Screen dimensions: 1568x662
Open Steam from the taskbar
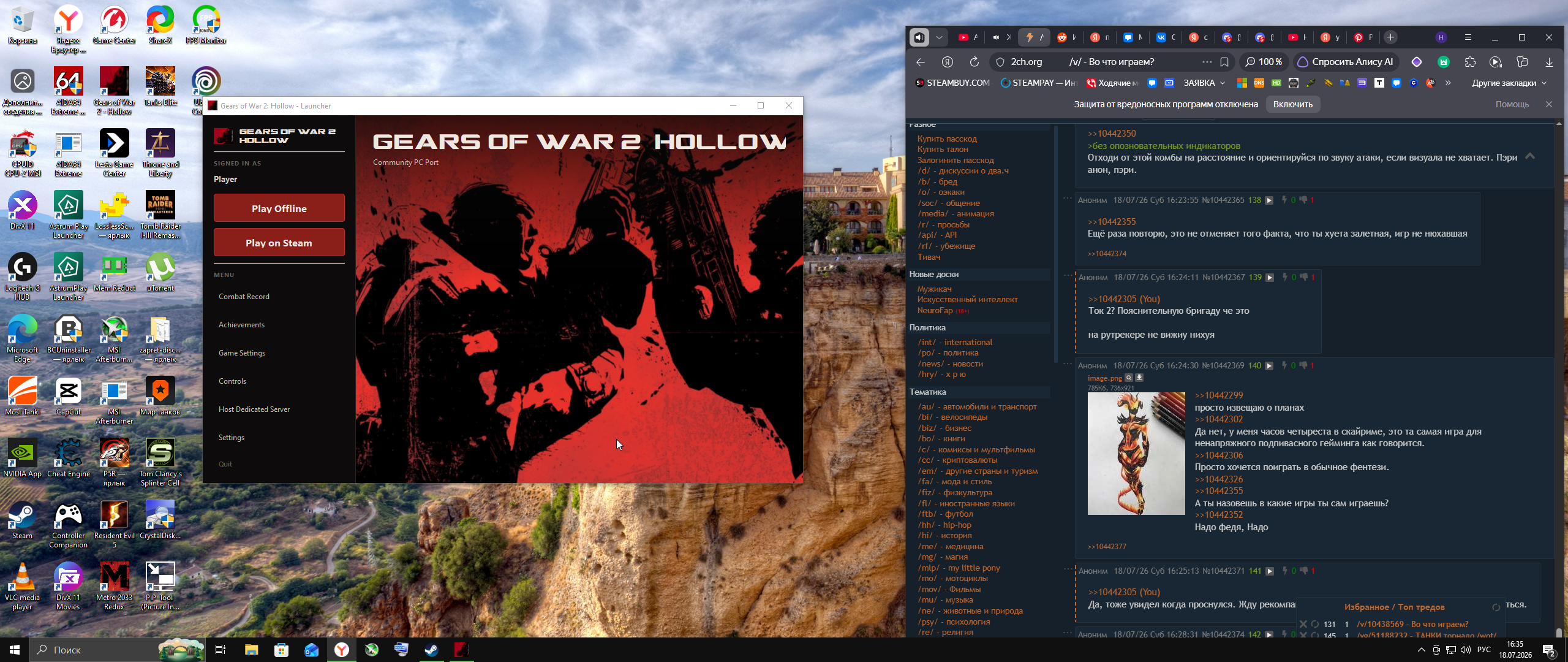coord(431,650)
